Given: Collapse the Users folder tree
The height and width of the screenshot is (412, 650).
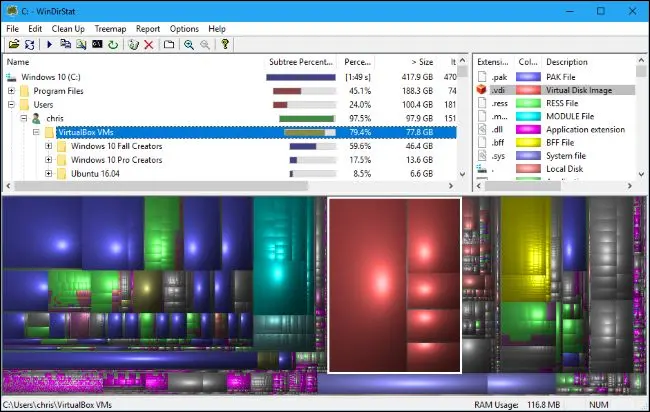Looking at the screenshot, I should [11, 104].
